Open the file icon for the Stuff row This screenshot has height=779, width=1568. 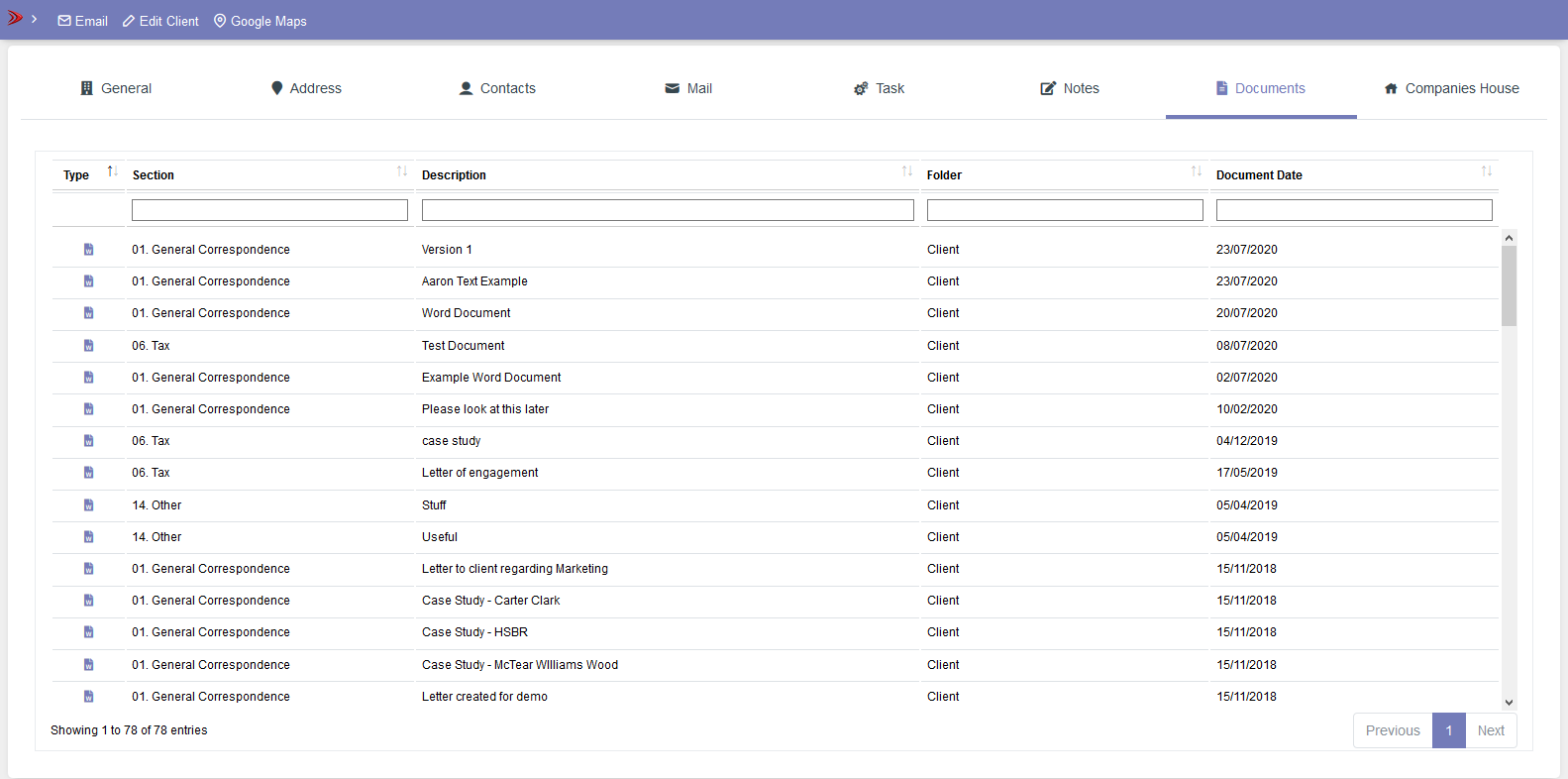click(88, 505)
